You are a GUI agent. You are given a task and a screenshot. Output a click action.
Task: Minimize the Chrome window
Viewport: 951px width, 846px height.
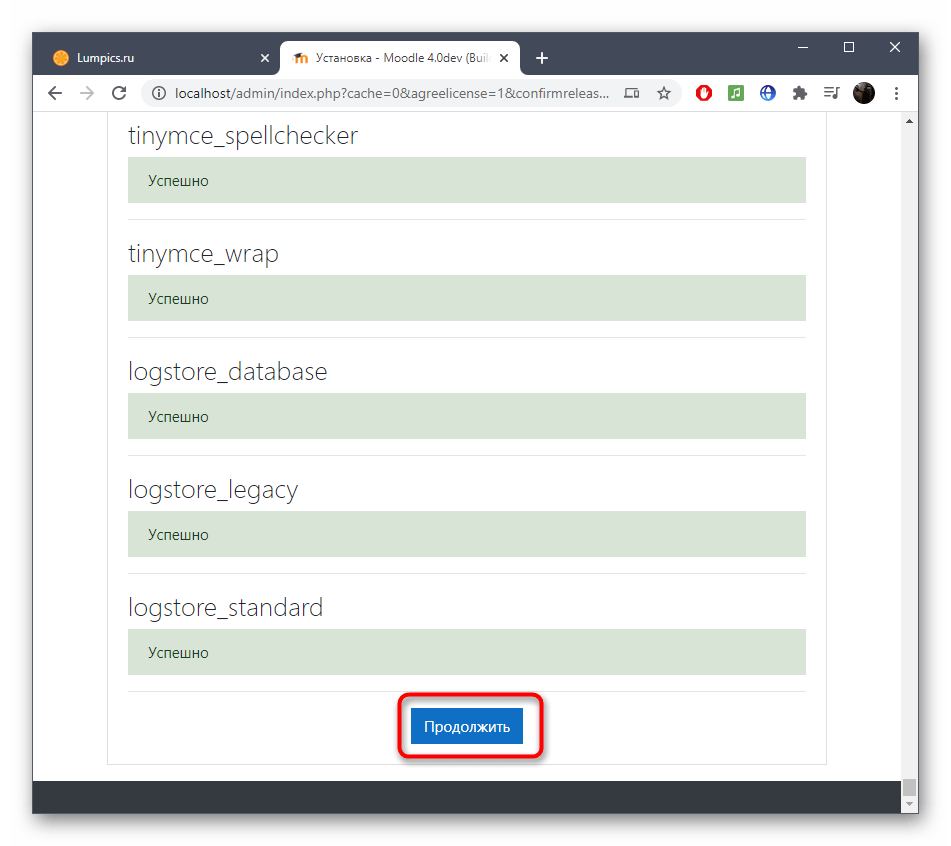click(802, 47)
